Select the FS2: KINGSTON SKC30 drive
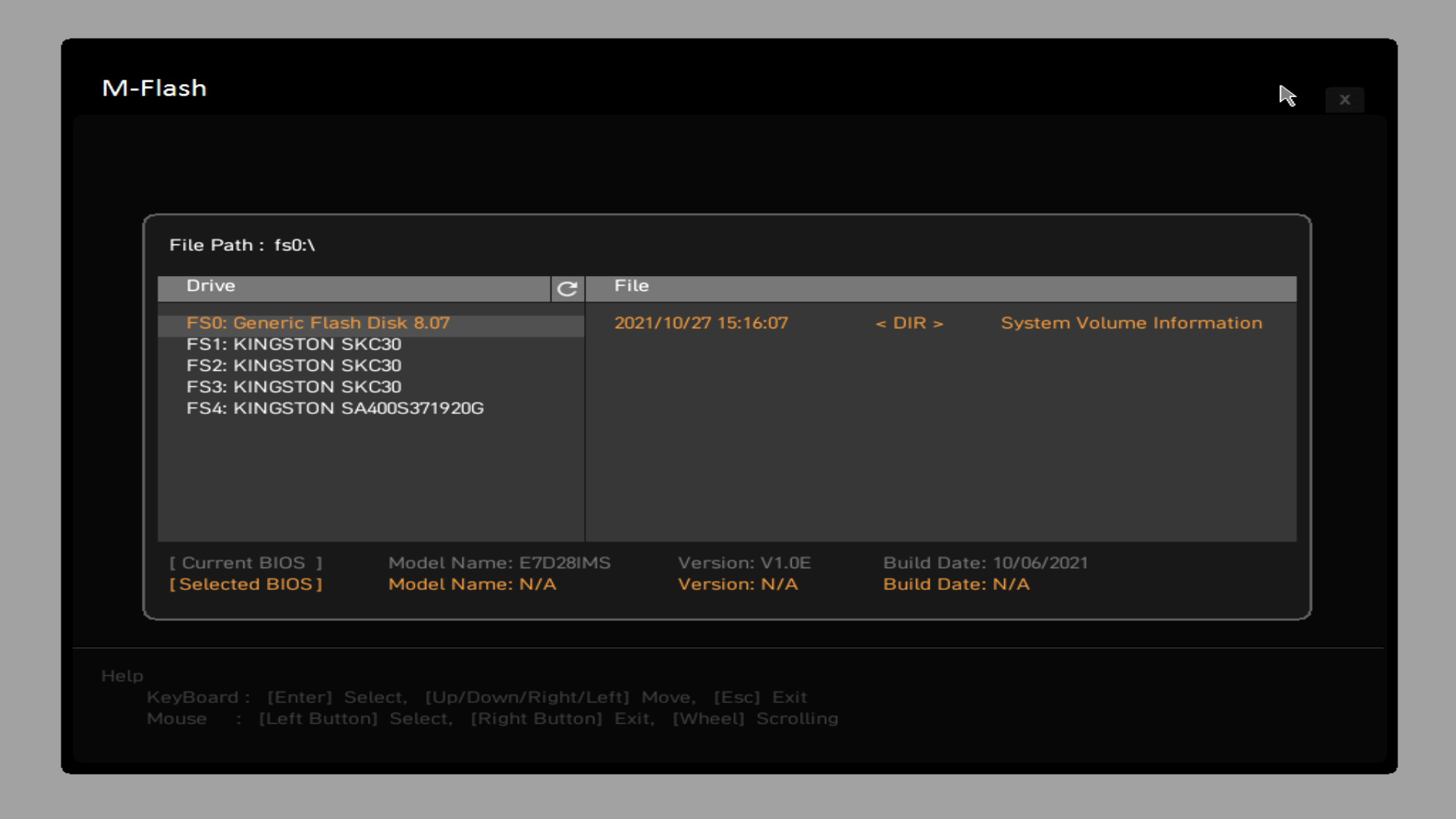The image size is (1456, 819). [293, 366]
